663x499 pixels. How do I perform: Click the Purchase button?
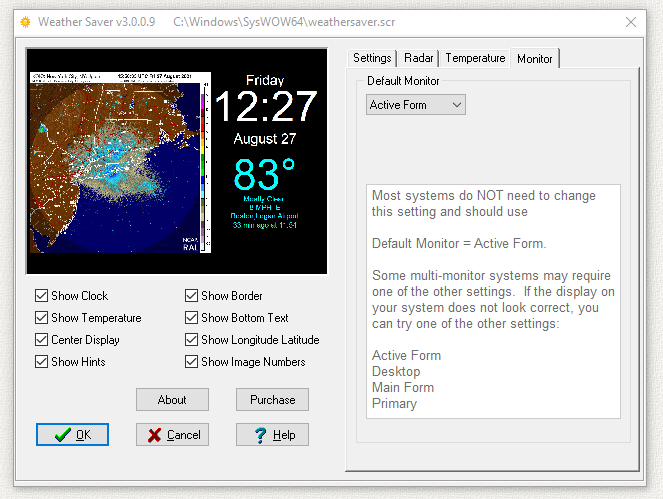point(272,400)
